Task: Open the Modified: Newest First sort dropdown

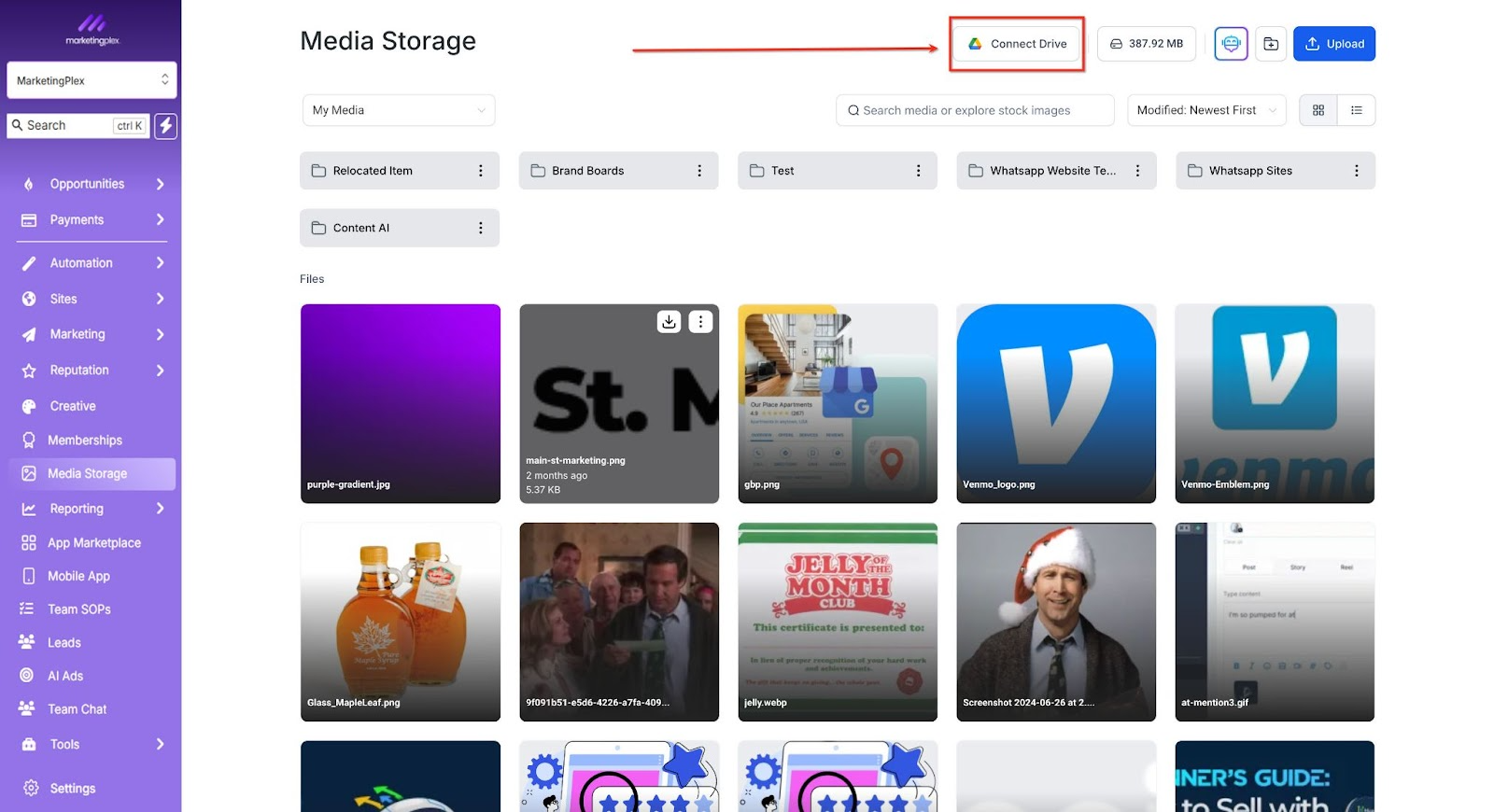Action: pos(1205,110)
